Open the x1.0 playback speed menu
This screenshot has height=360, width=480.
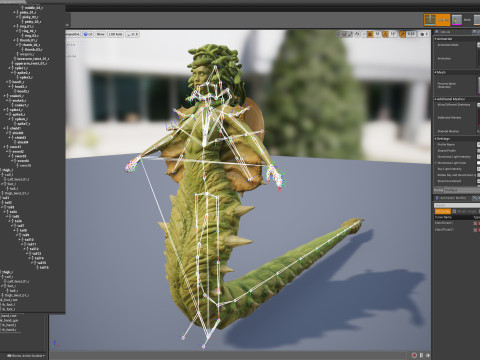pyautogui.click(x=133, y=34)
